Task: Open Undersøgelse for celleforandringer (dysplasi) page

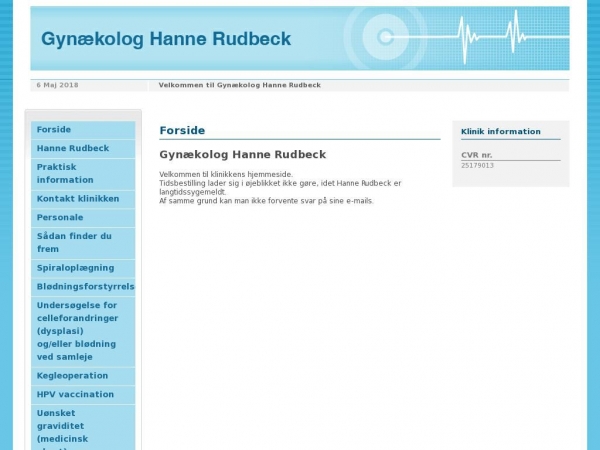Action: pos(83,331)
